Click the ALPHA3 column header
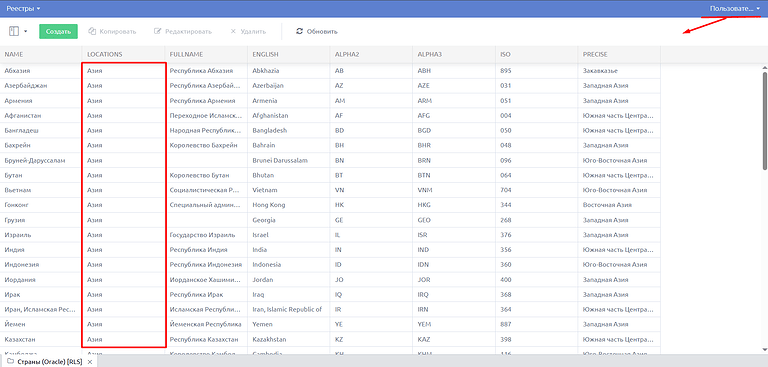Image resolution: width=768 pixels, height=367 pixels. (454, 54)
